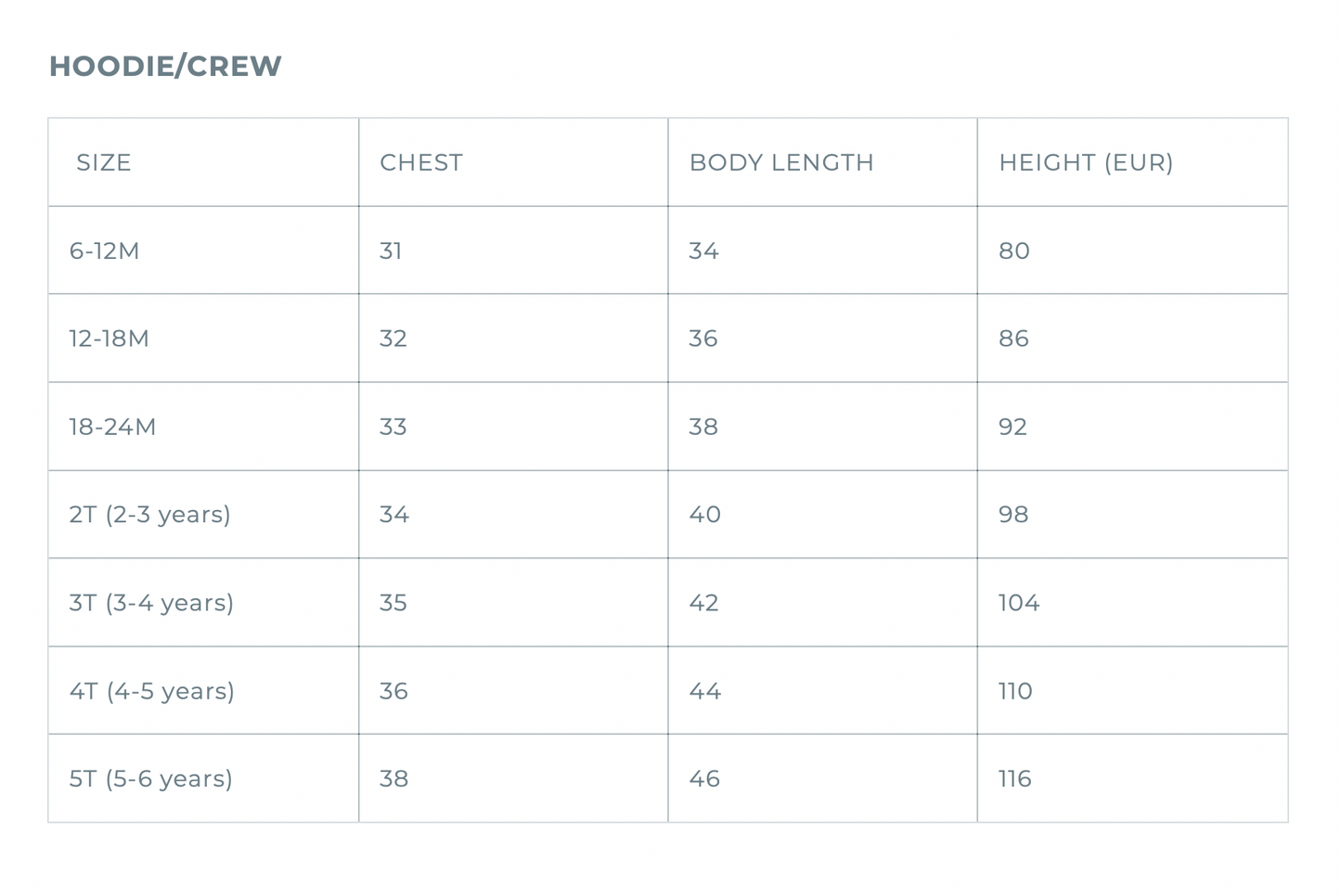Select the 12-18M size cell
Viewport: 1341px width, 896px height.
coord(109,339)
